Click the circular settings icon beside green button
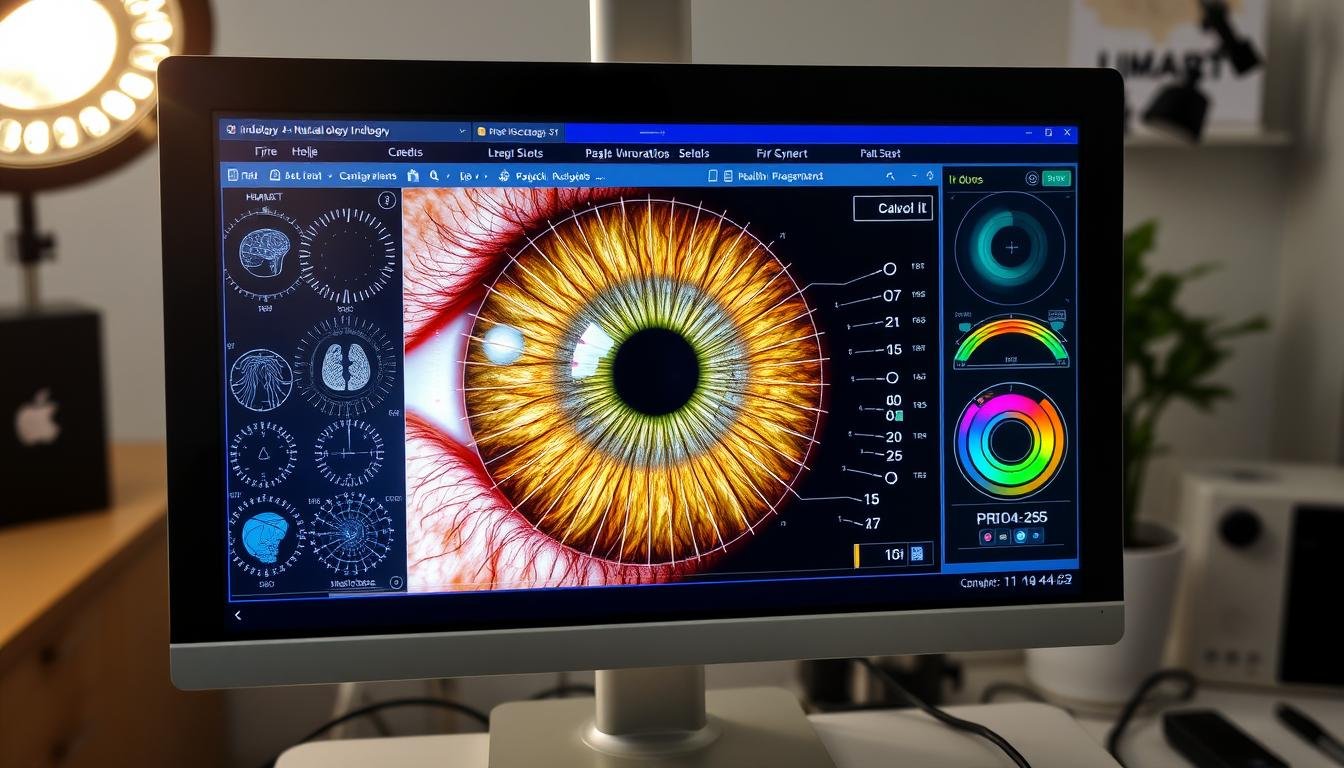Screen dimensions: 1344x768 (x=1032, y=179)
